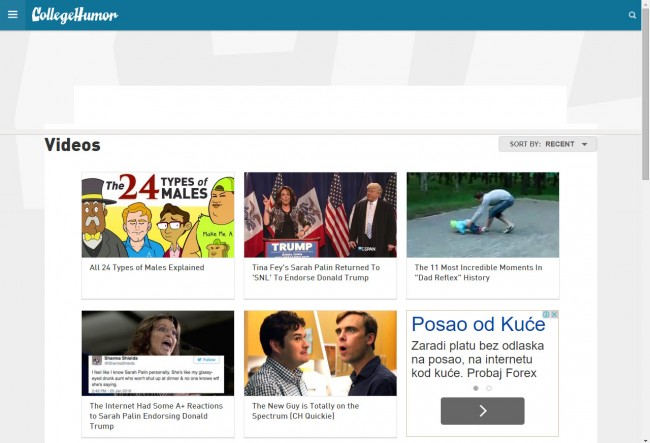
Task: Click the Sort By dropdown arrow
Action: [x=585, y=144]
